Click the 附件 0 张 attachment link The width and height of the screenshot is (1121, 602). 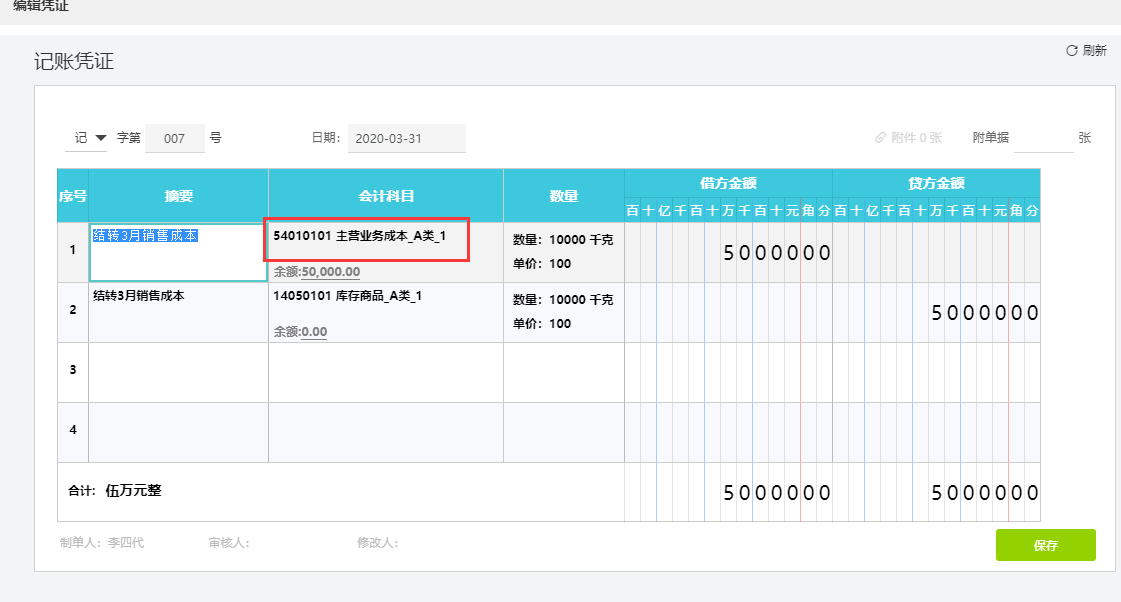coord(909,137)
